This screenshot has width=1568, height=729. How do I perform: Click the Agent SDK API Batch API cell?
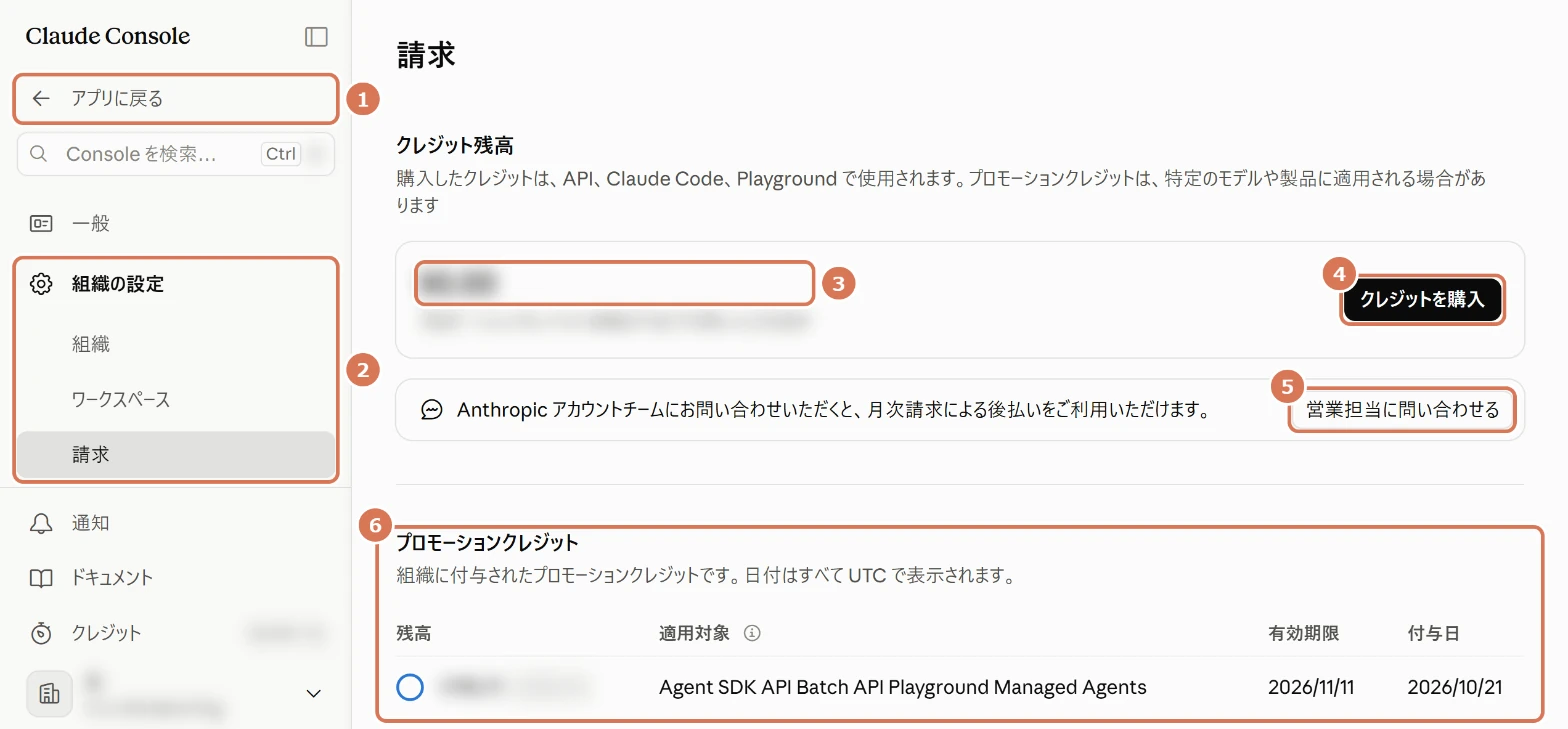click(903, 687)
